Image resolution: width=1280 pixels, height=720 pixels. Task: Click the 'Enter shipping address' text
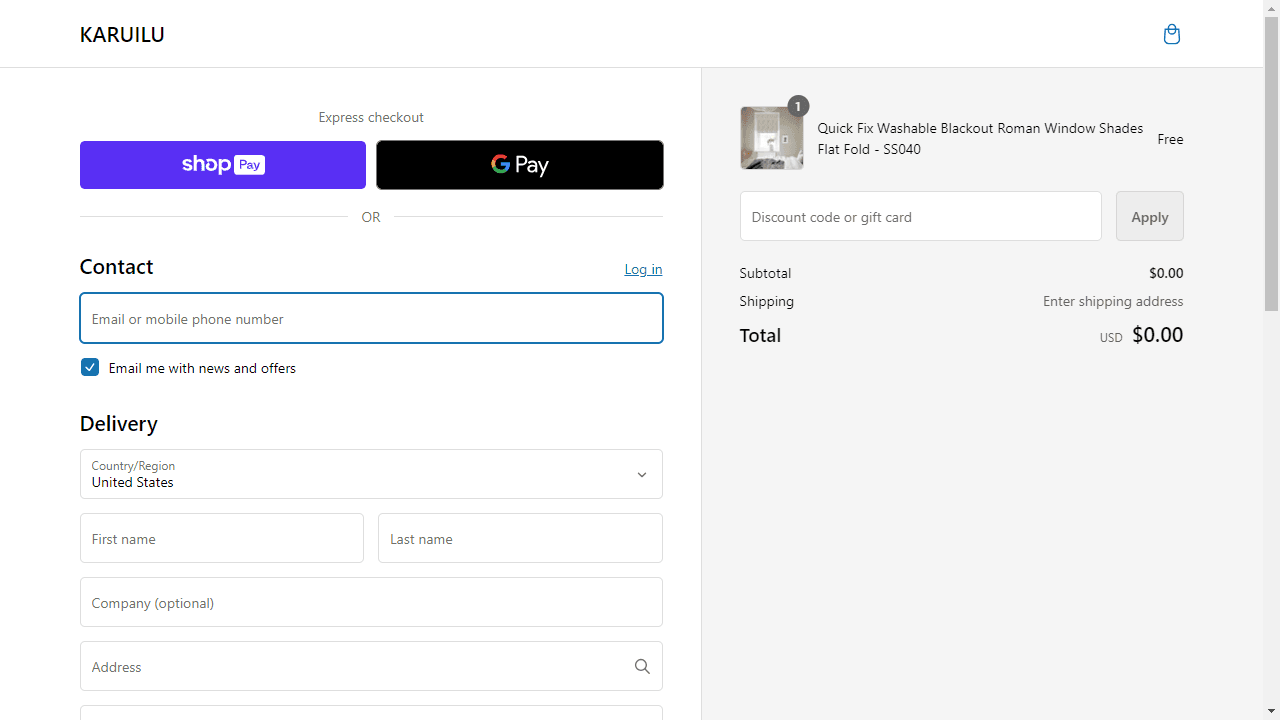tap(1113, 301)
